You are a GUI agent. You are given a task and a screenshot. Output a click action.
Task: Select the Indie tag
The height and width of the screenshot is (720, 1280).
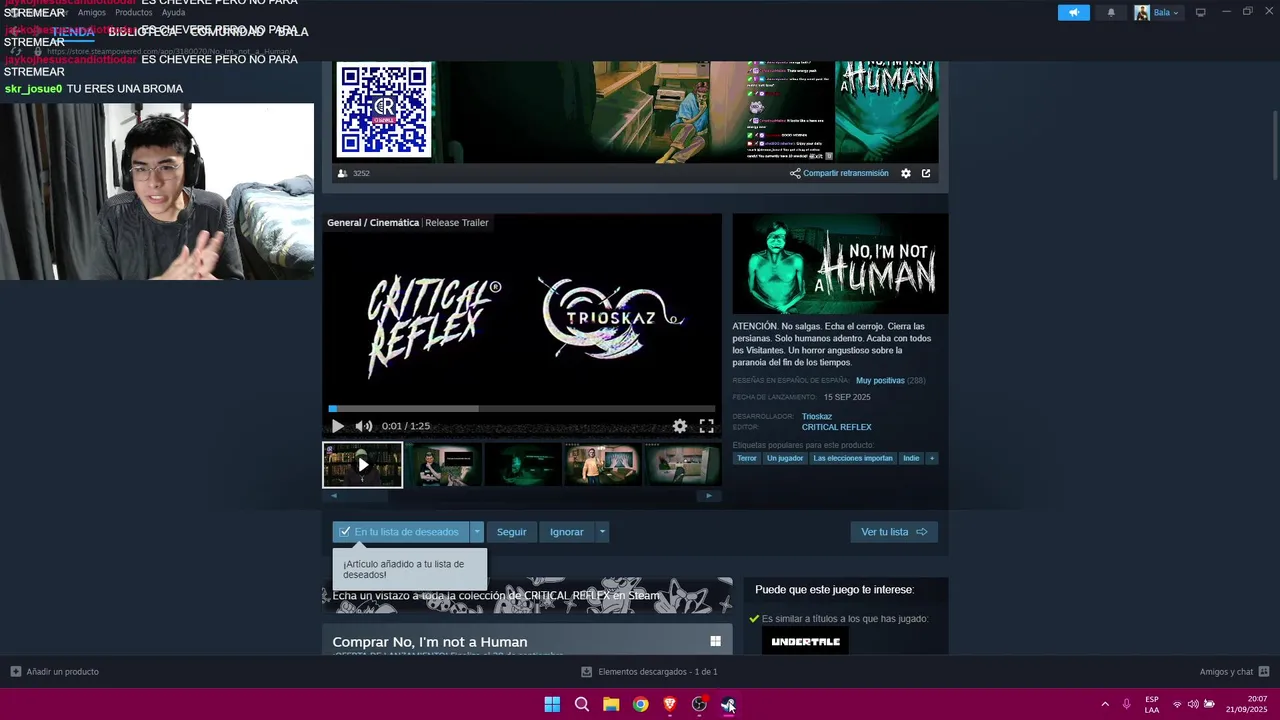tap(911, 459)
